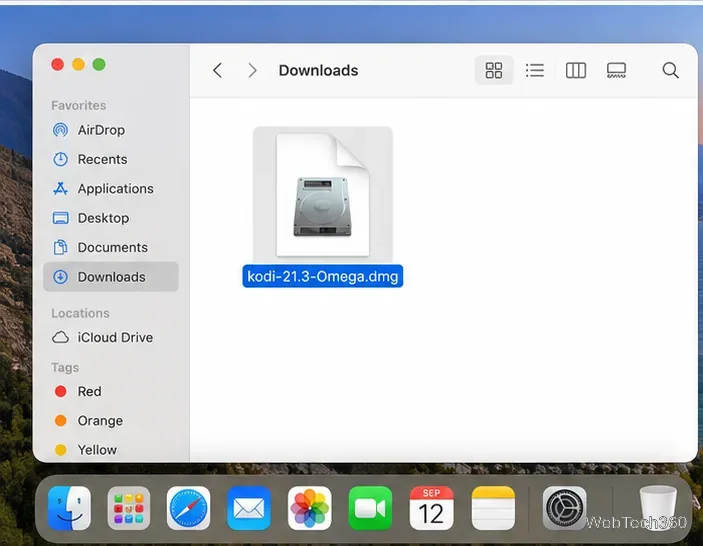
Task: Open FaceTime from the Dock
Action: click(x=370, y=508)
